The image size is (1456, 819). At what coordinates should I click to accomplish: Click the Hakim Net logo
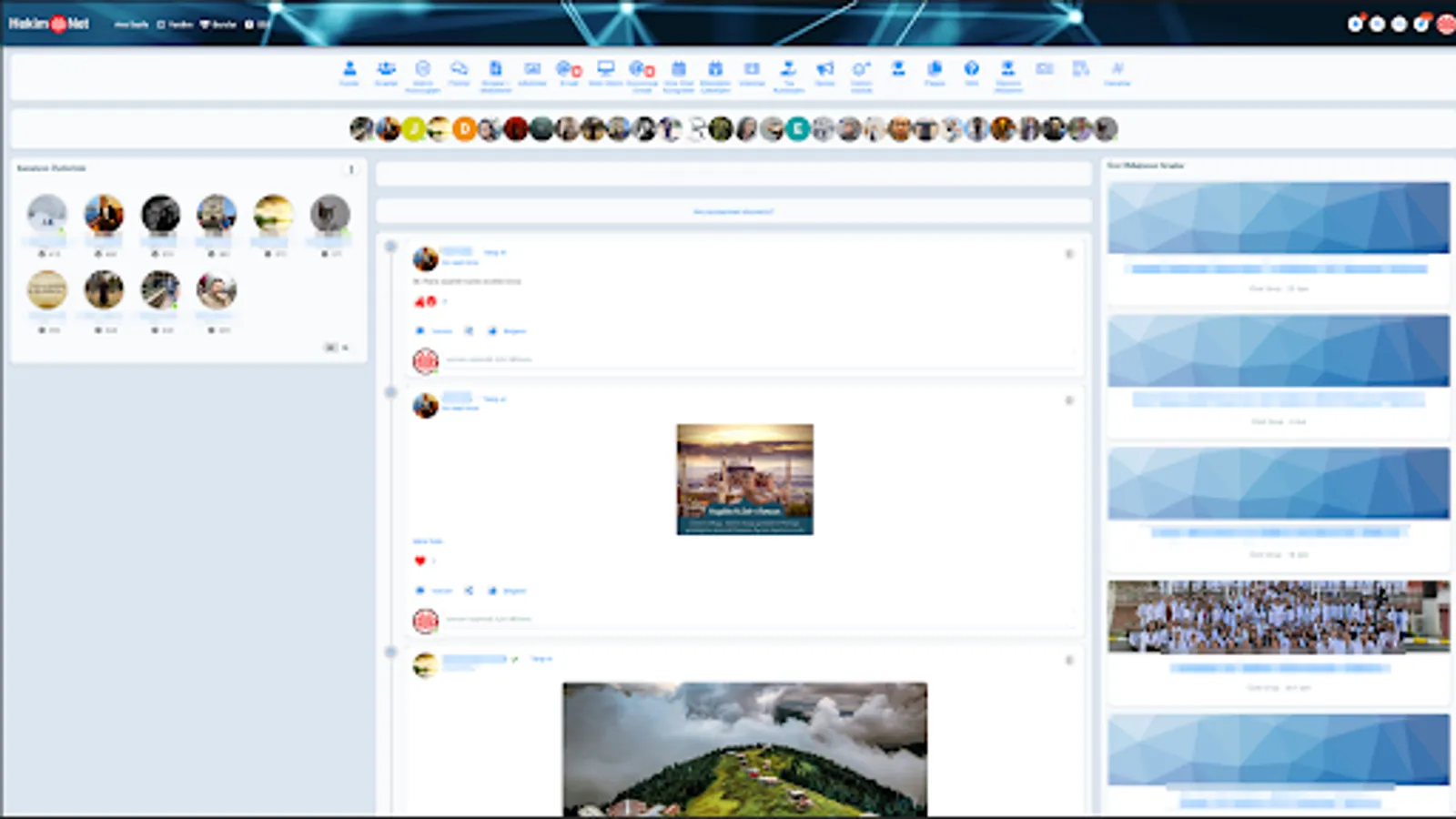coord(49,24)
